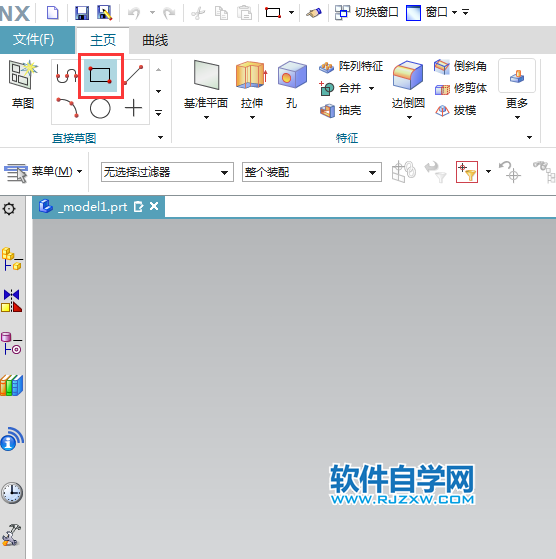This screenshot has height=559, width=556.
Task: Click the 草图 sketch tool
Action: tap(23, 85)
